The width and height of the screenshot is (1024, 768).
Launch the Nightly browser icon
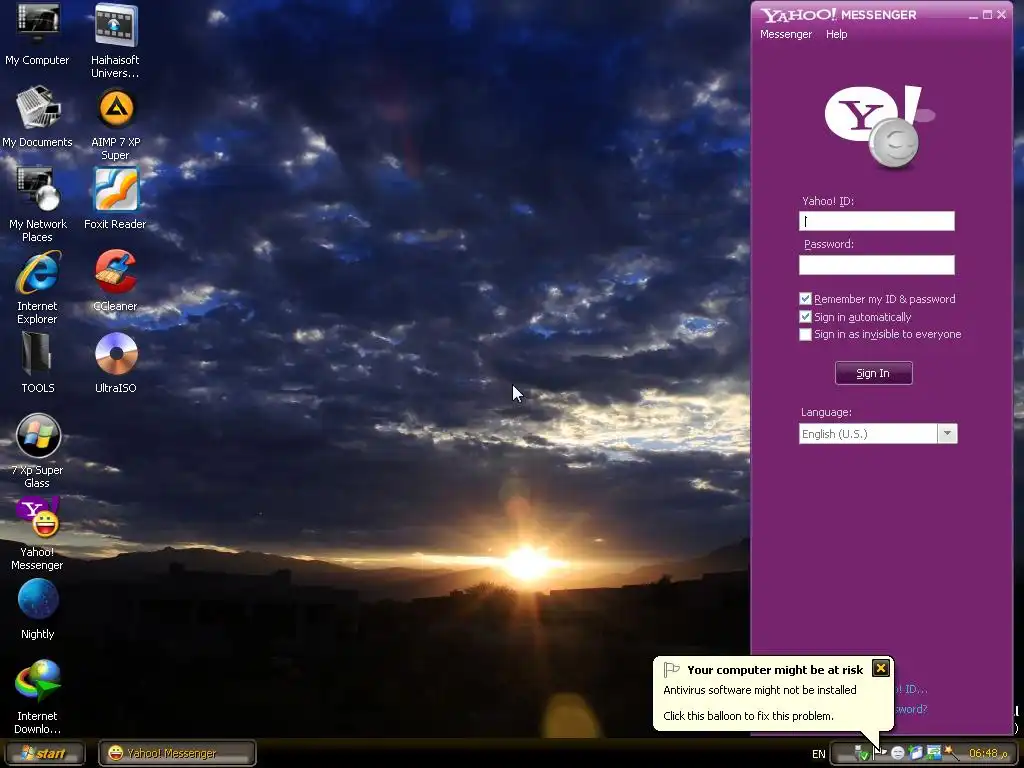37,609
